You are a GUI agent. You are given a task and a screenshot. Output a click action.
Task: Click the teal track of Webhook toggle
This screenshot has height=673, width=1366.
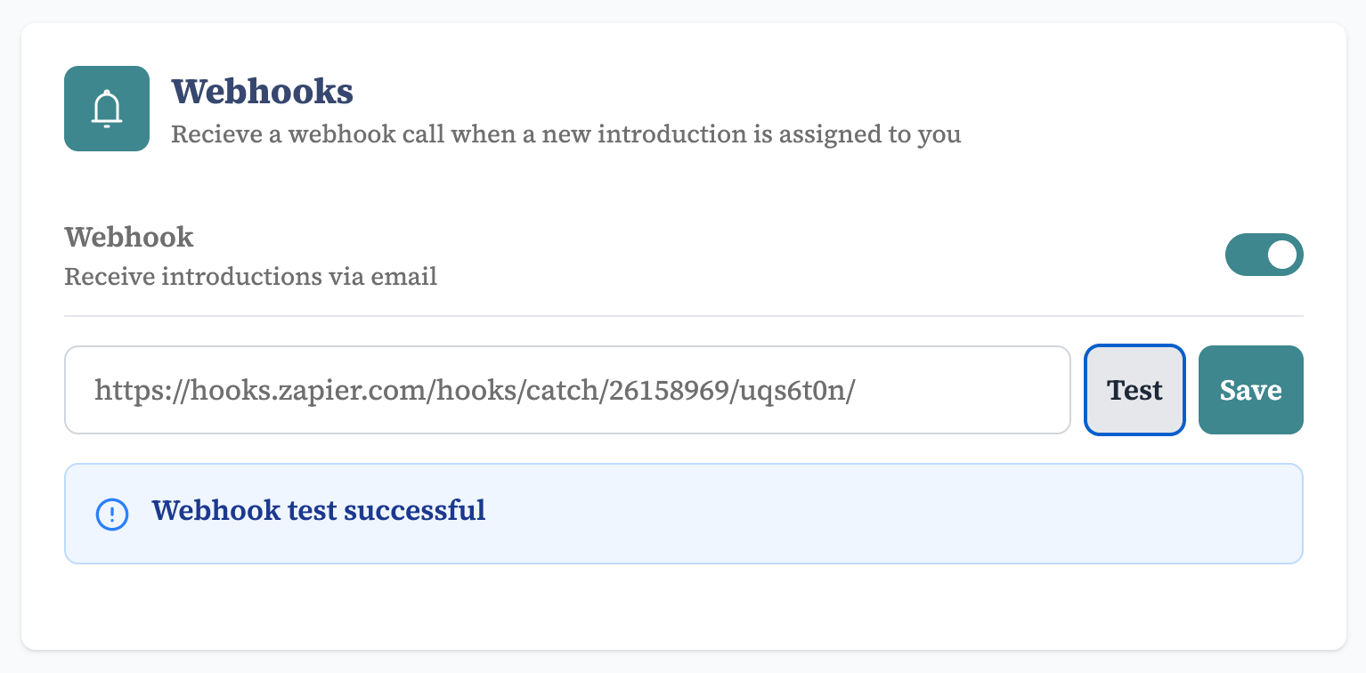coord(1244,255)
